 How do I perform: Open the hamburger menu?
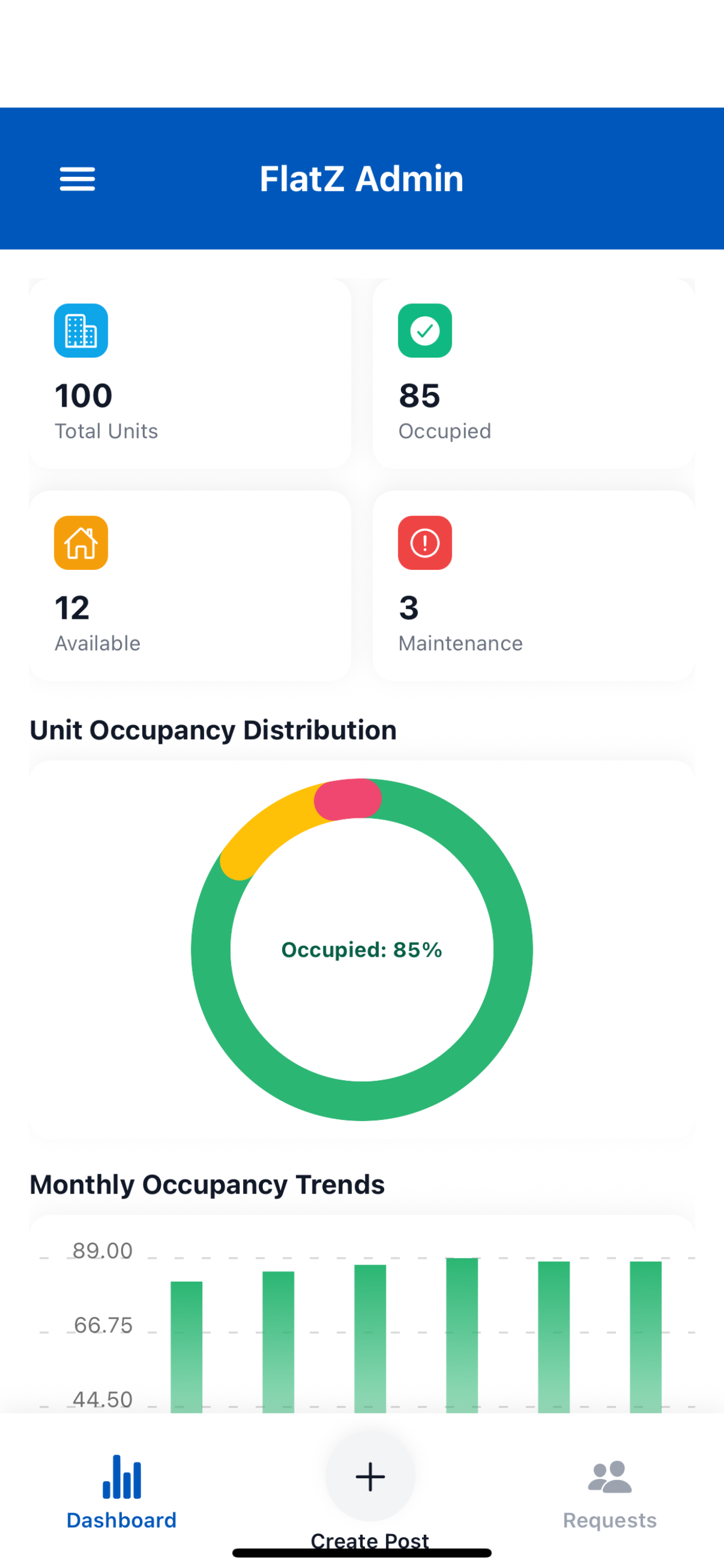[x=78, y=179]
